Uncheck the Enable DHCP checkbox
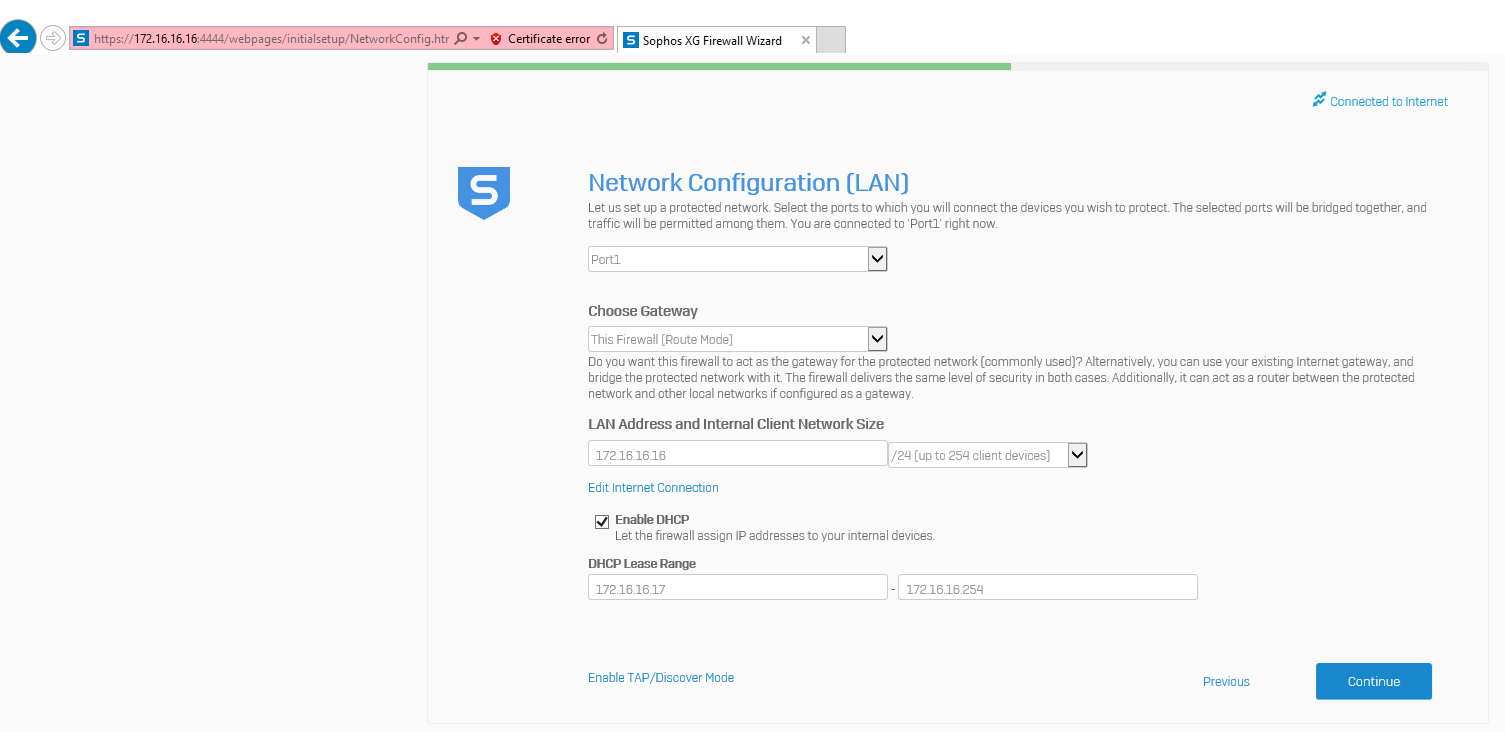The height and width of the screenshot is (732, 1505). click(602, 522)
